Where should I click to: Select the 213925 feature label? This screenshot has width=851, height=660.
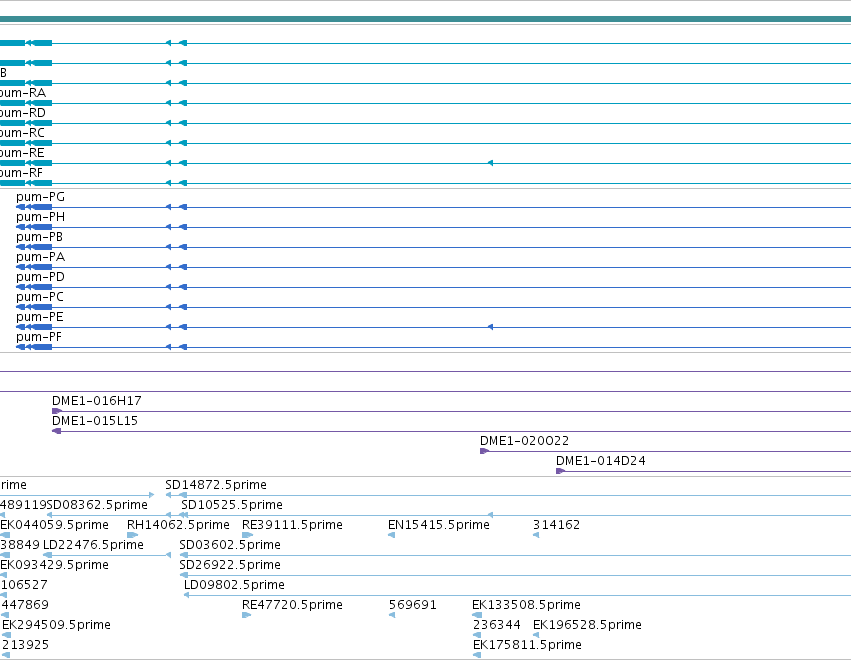pos(26,645)
